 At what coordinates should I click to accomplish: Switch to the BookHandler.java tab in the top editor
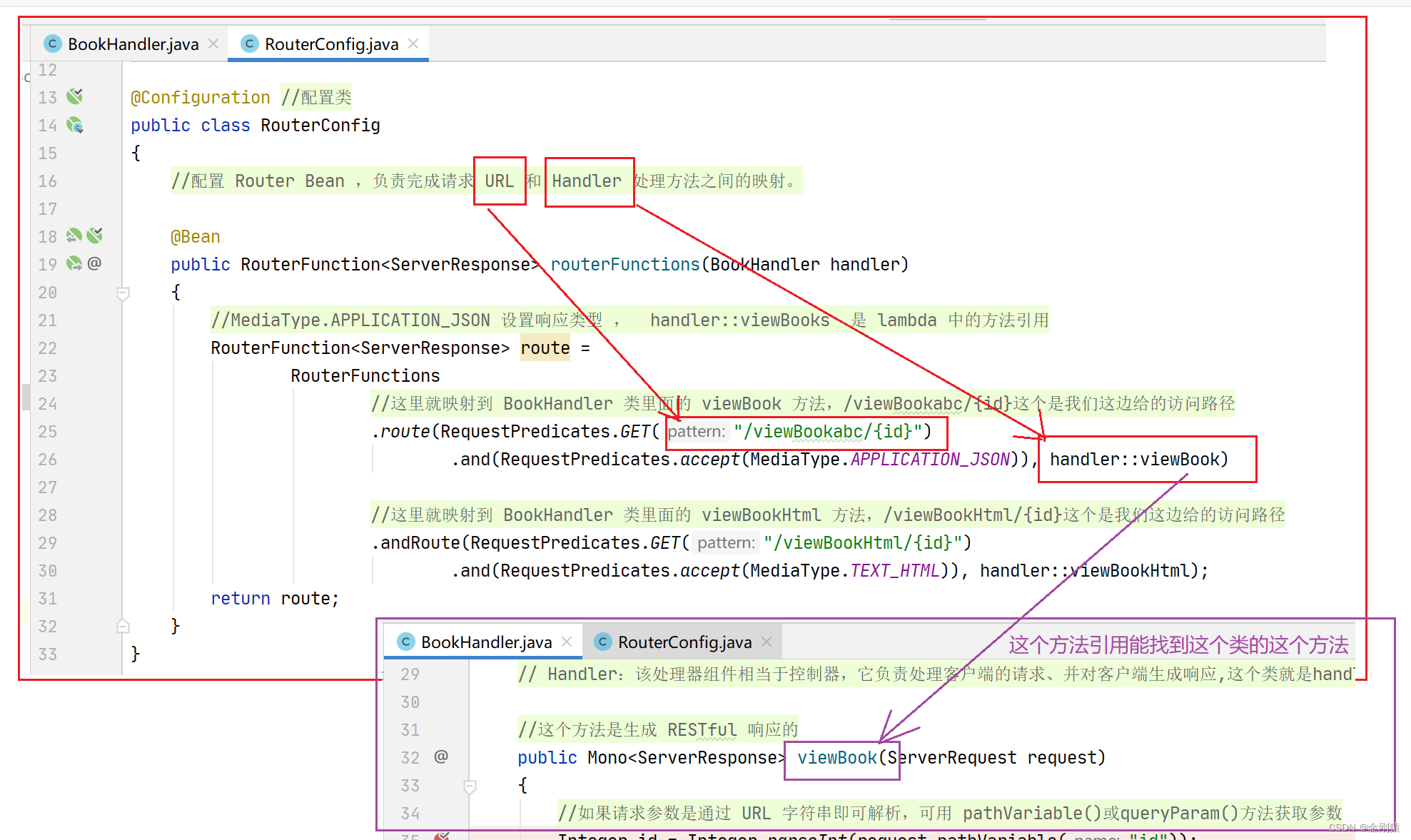(133, 44)
